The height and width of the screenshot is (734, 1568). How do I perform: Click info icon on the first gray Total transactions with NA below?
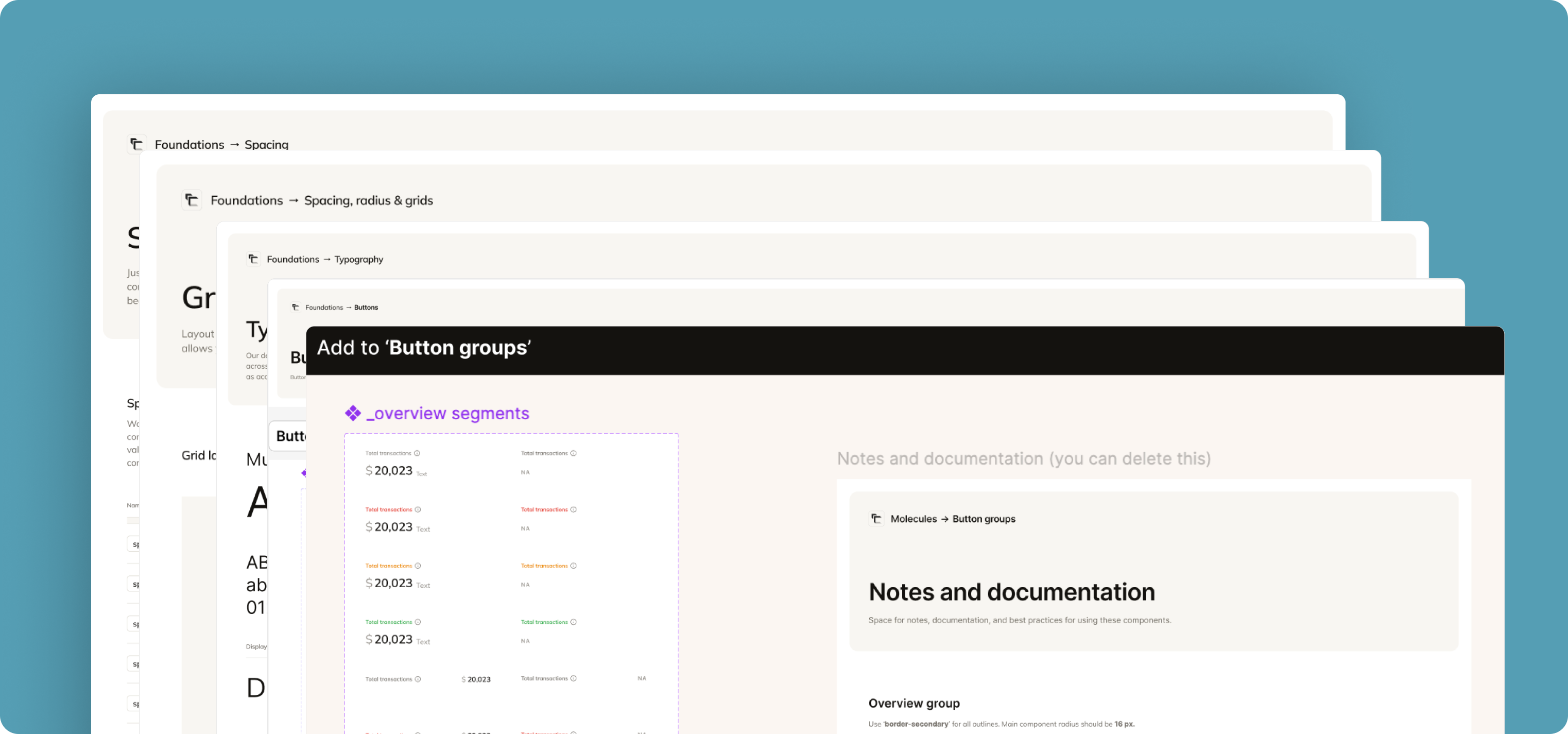(x=574, y=453)
